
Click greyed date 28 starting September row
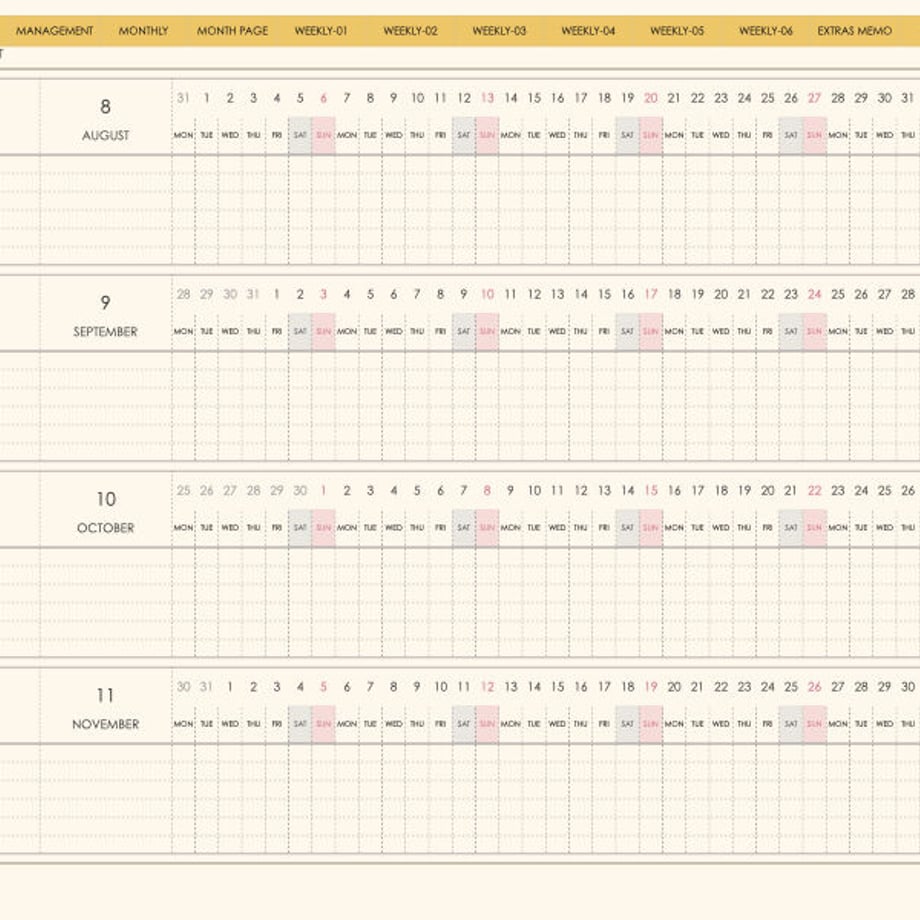pos(183,294)
